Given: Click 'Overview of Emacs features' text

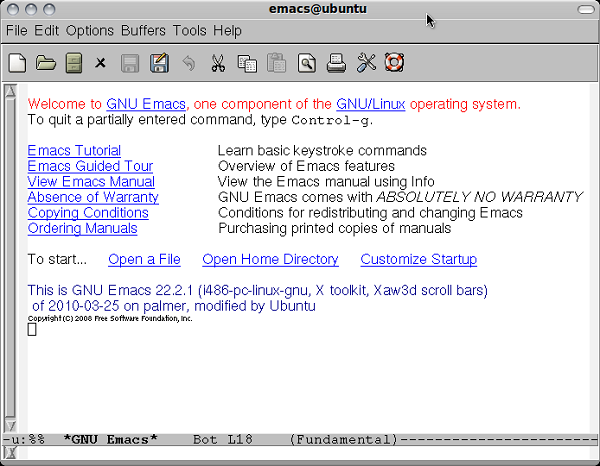Looking at the screenshot, I should coord(306,166).
